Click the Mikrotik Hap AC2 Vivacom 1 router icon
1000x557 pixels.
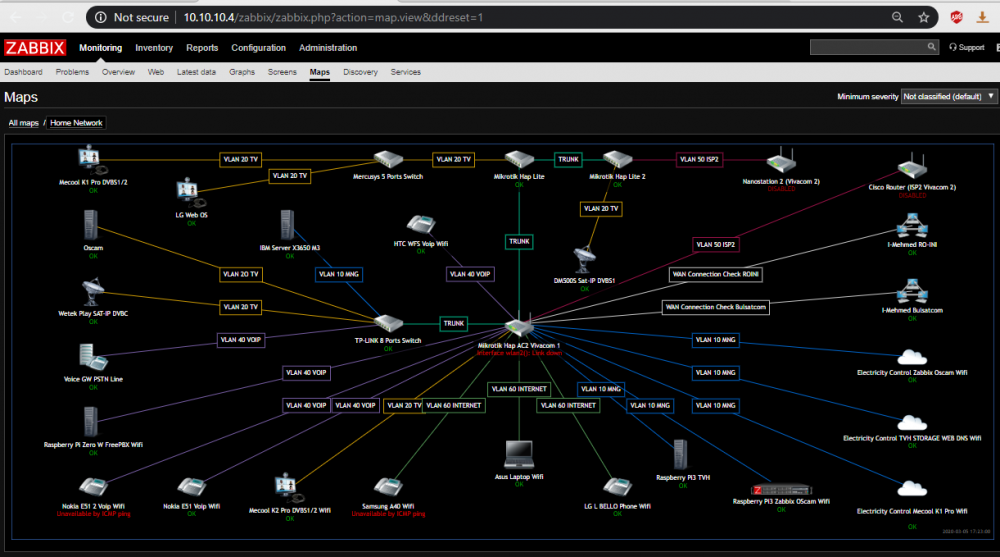coord(519,324)
